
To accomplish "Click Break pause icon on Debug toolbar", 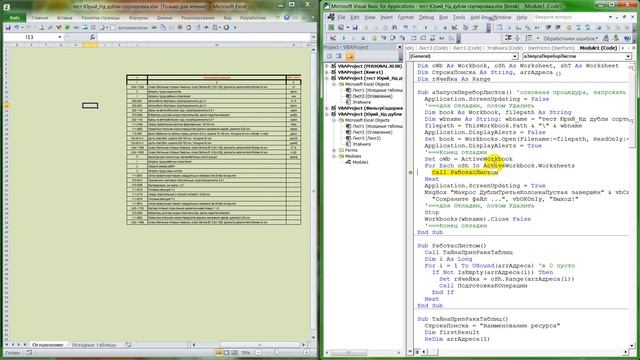I will 353,38.
